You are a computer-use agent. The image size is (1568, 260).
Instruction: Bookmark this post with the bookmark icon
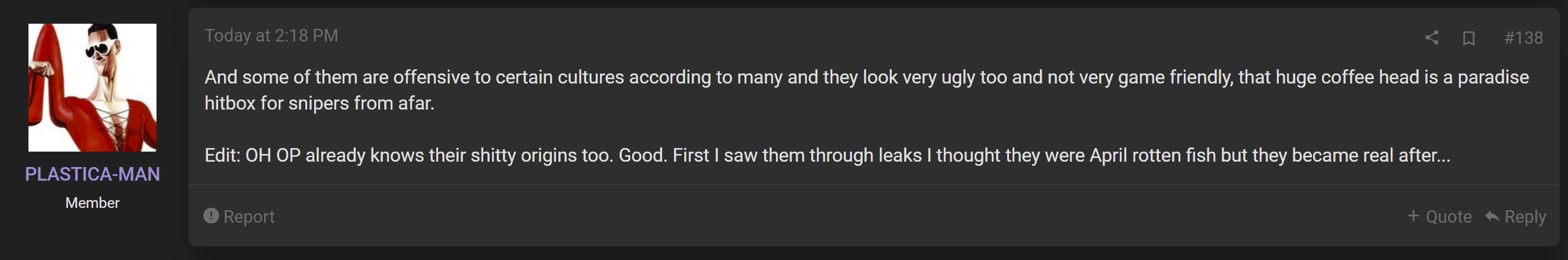1469,38
